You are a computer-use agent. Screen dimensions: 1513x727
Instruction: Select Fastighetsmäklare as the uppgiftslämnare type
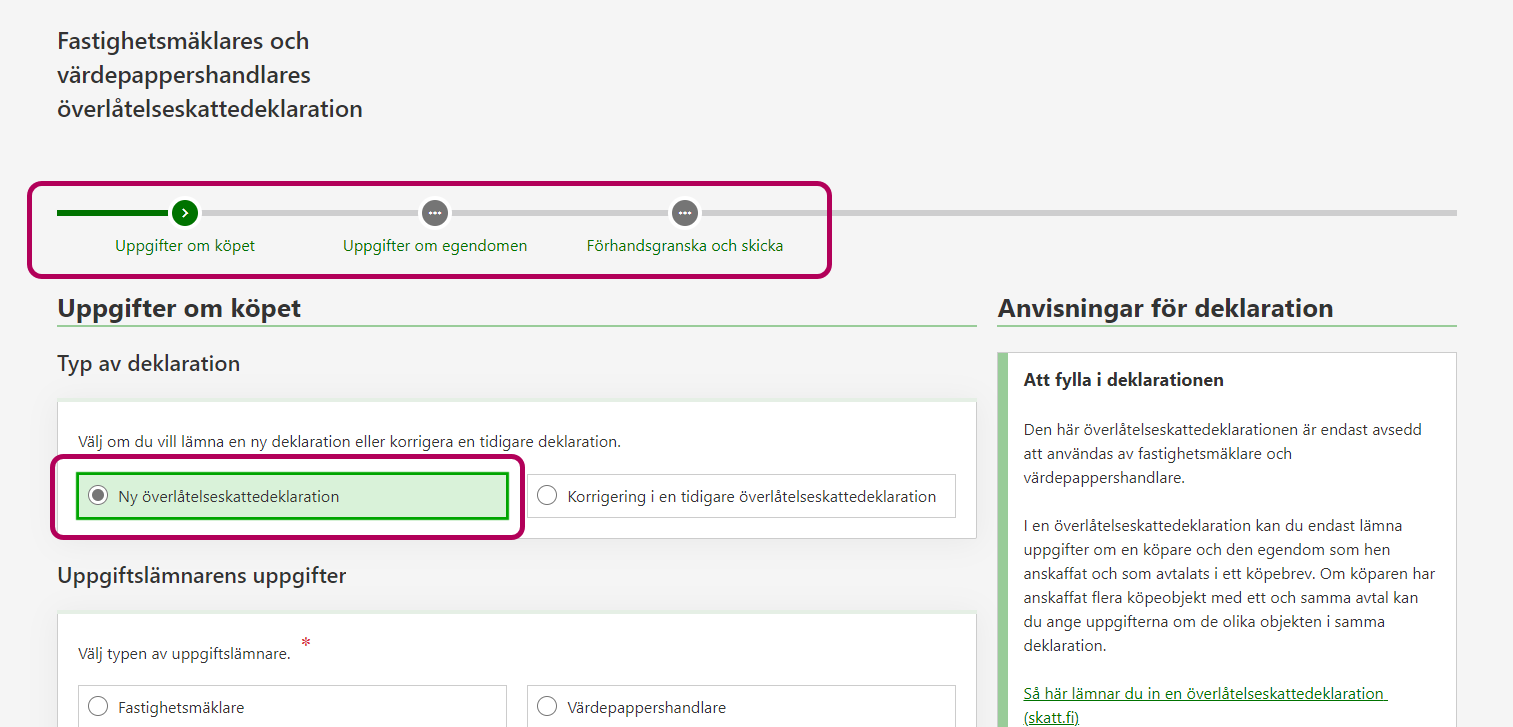pos(98,707)
